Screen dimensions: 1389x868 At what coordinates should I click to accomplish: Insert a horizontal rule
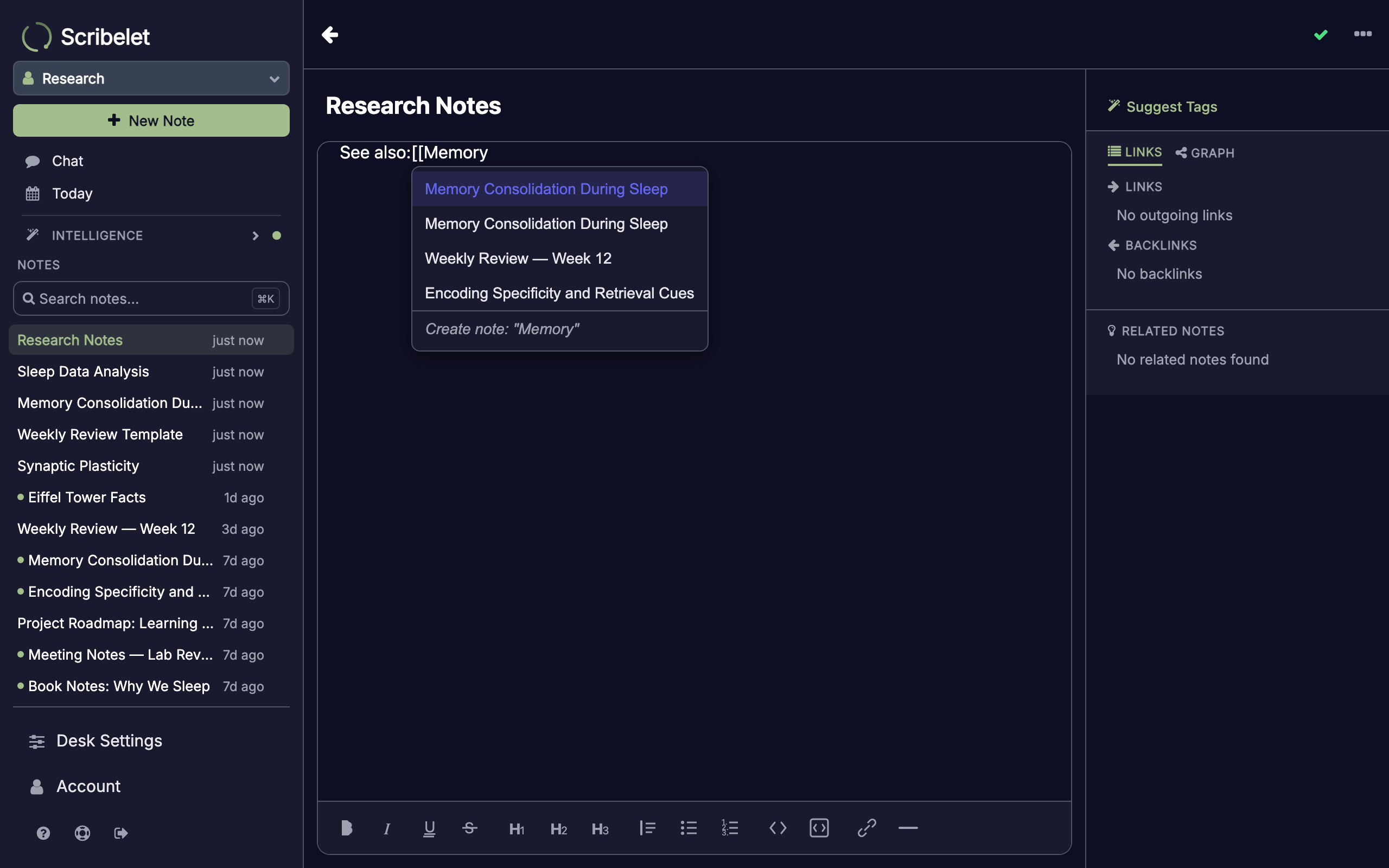point(908,828)
